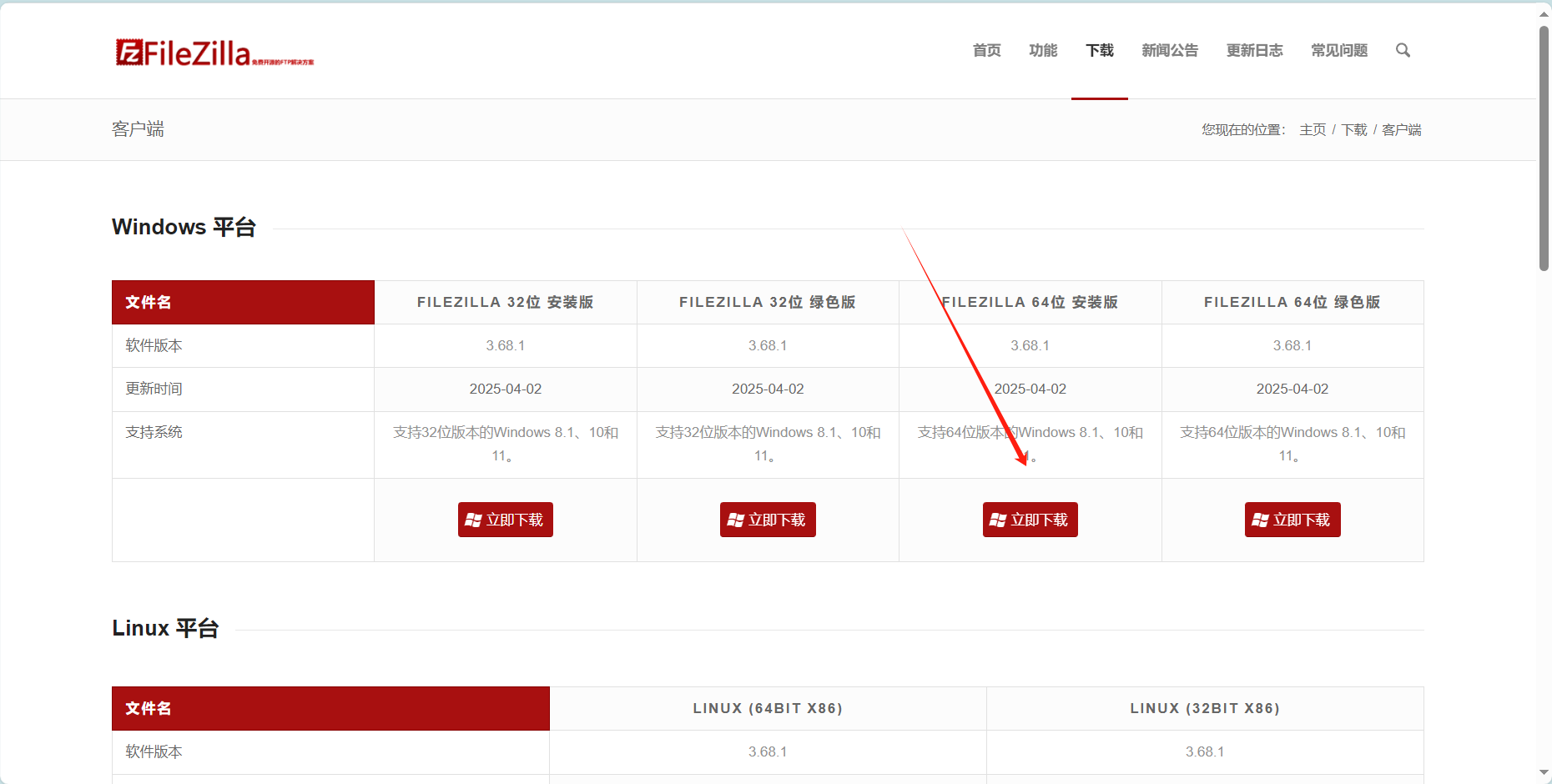Open 常见问题 in navigation
The image size is (1552, 784).
point(1339,50)
